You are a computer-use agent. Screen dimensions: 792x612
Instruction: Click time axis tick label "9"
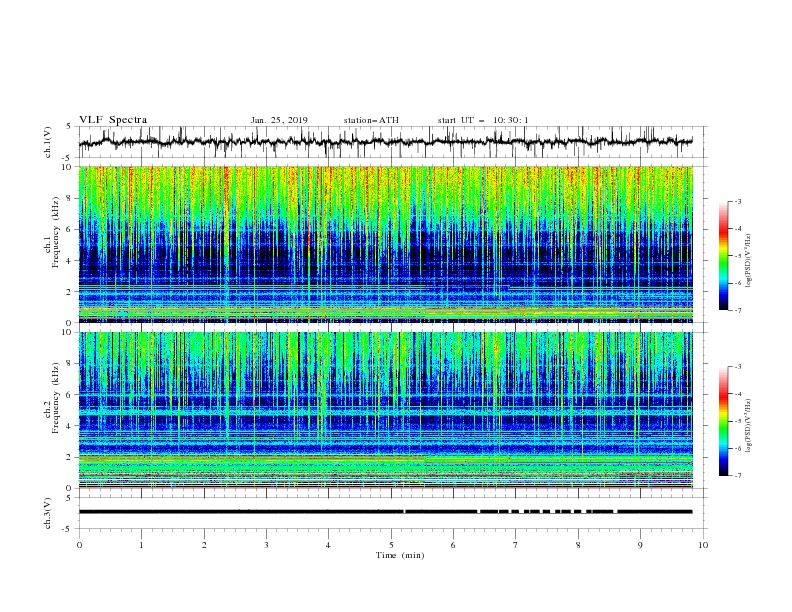(640, 545)
